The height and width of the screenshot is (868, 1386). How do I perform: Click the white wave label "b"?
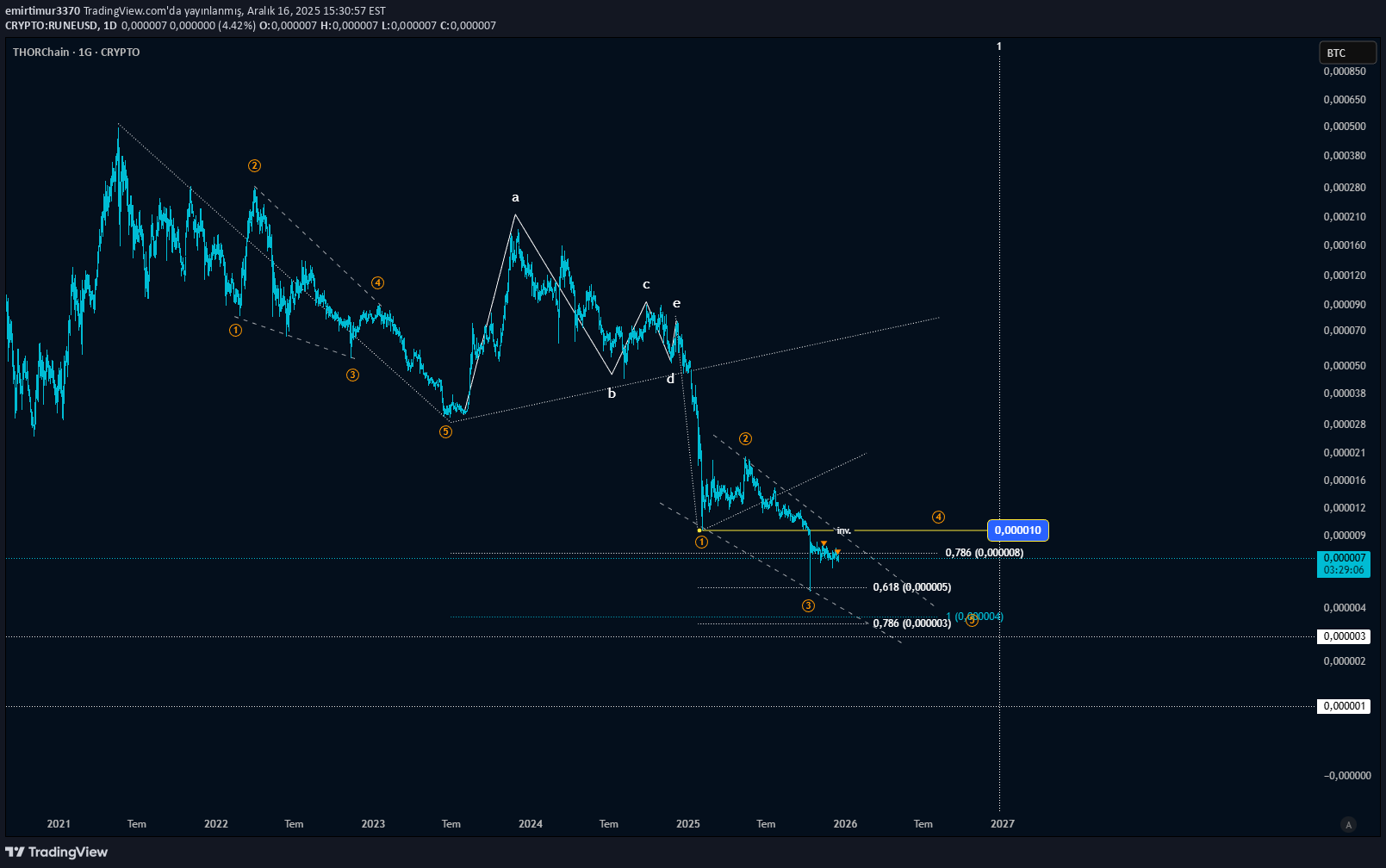(x=612, y=394)
